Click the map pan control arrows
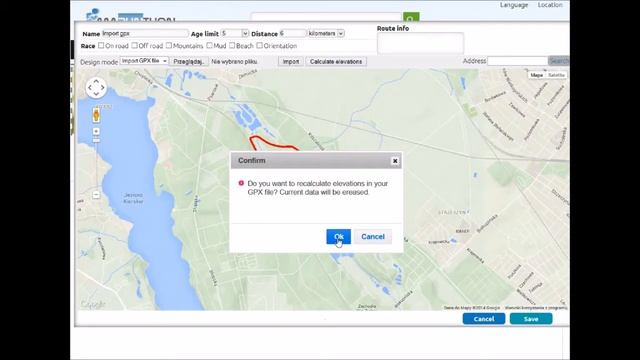 96,88
